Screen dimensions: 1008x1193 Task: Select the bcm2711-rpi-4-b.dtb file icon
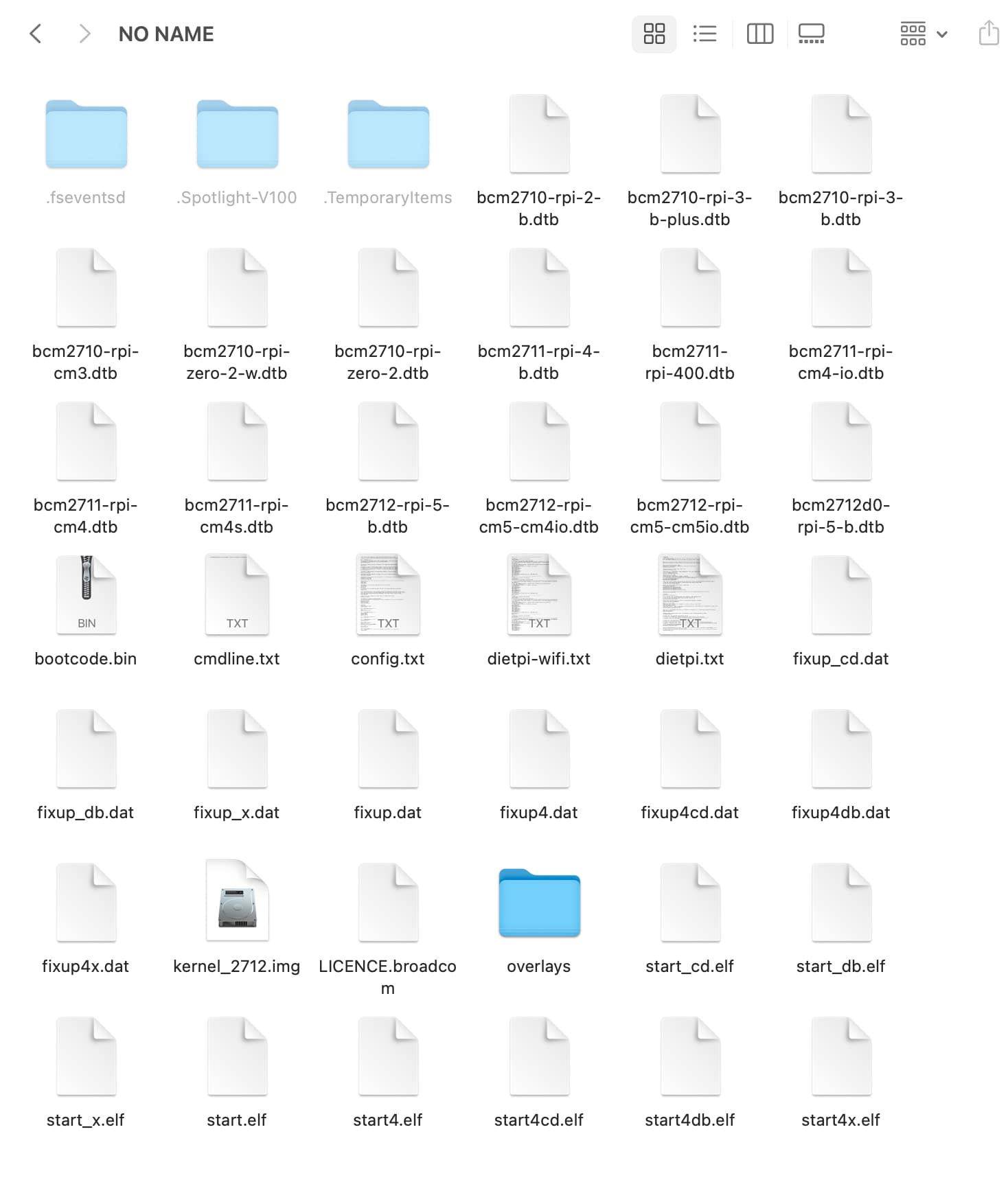coord(540,288)
